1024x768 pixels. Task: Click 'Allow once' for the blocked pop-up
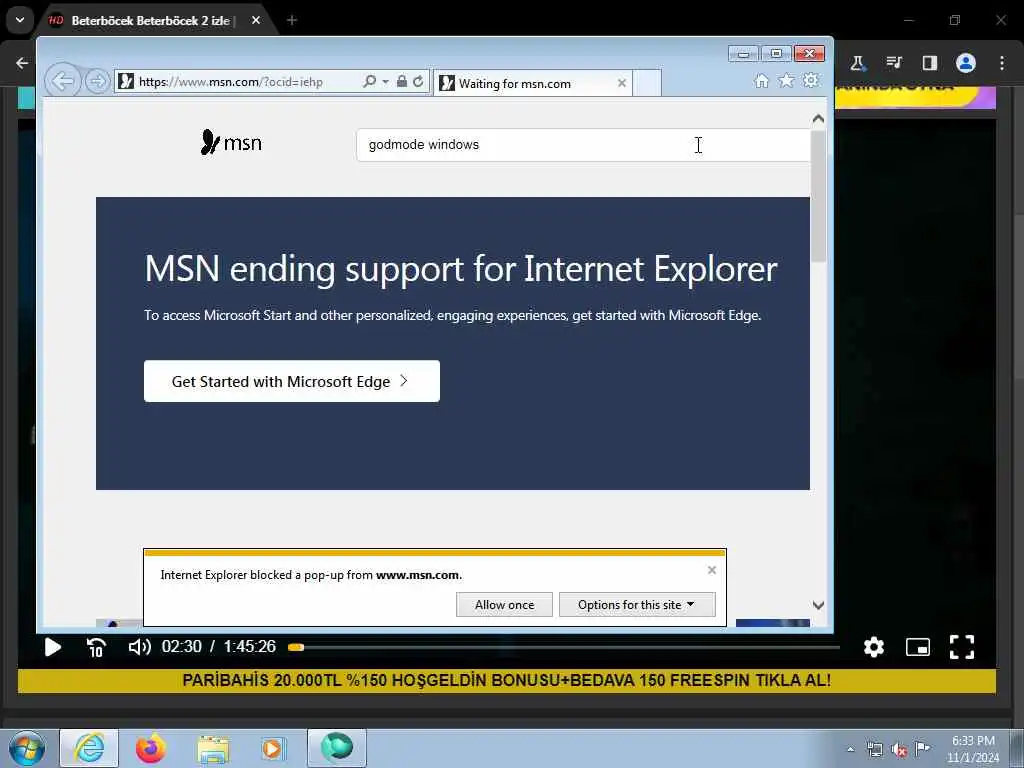coord(504,605)
